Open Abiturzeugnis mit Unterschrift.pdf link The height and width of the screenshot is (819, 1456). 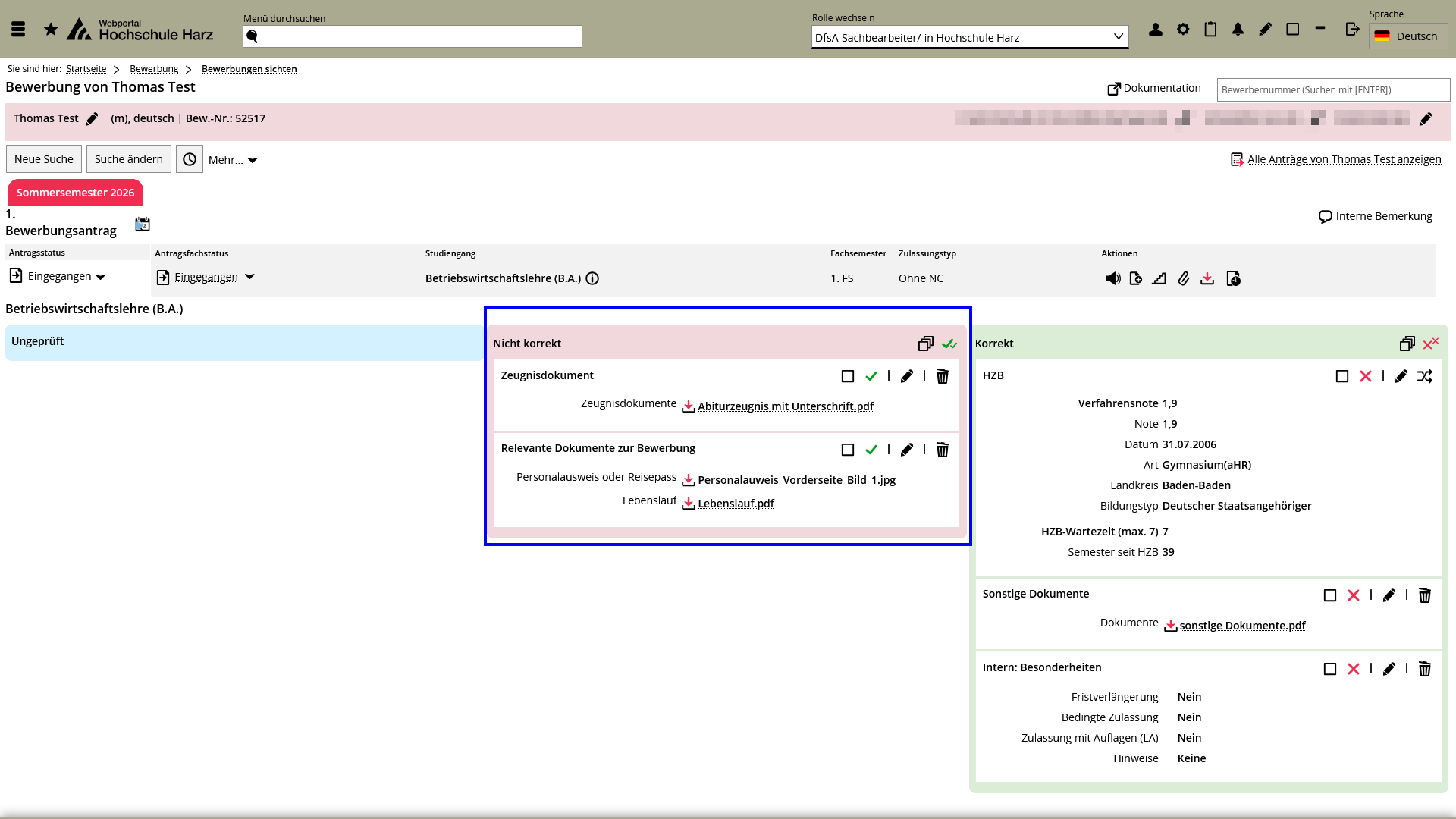click(x=785, y=406)
